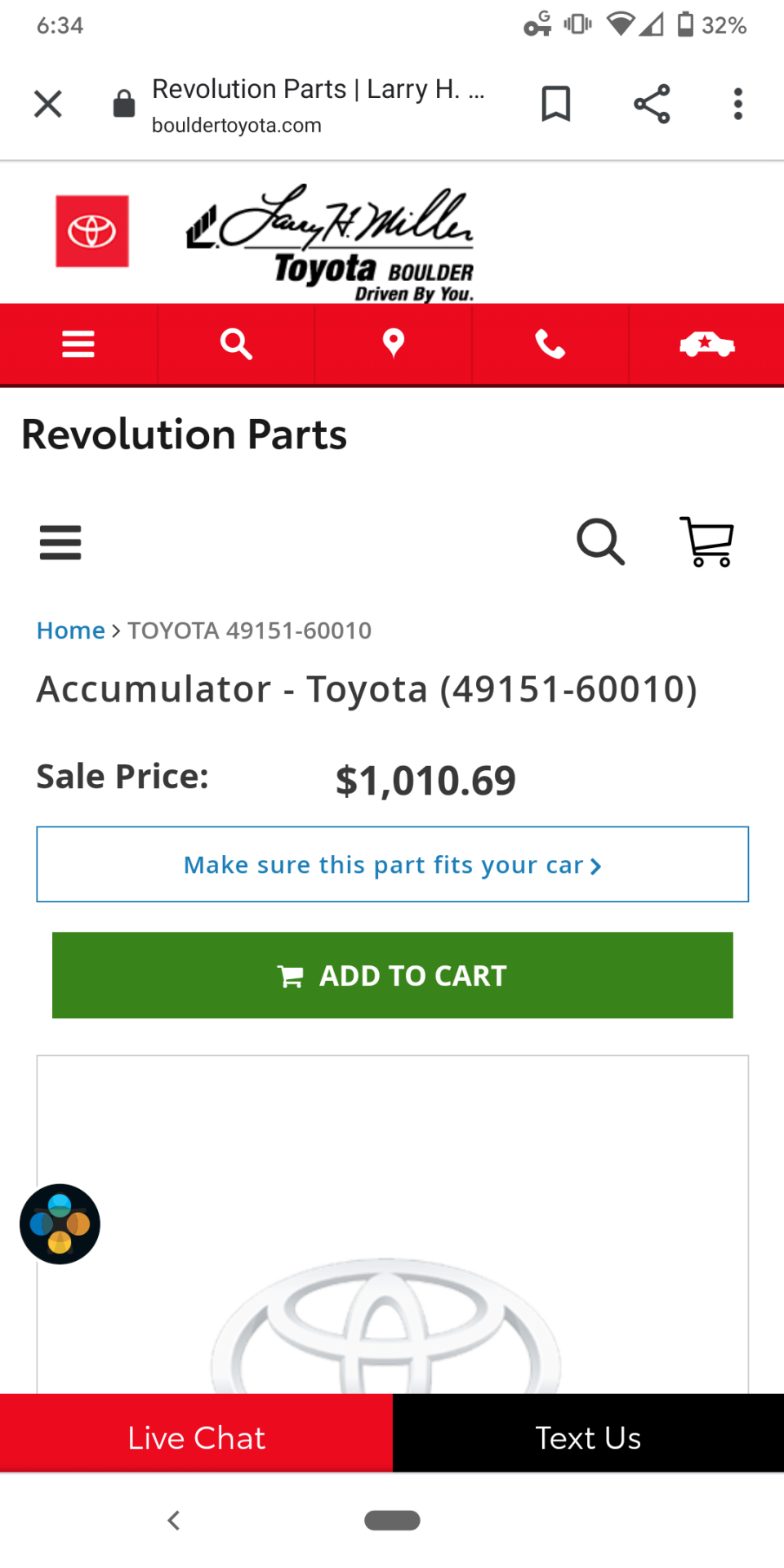784x1568 pixels.
Task: Select the Text Us option
Action: pyautogui.click(x=588, y=1437)
